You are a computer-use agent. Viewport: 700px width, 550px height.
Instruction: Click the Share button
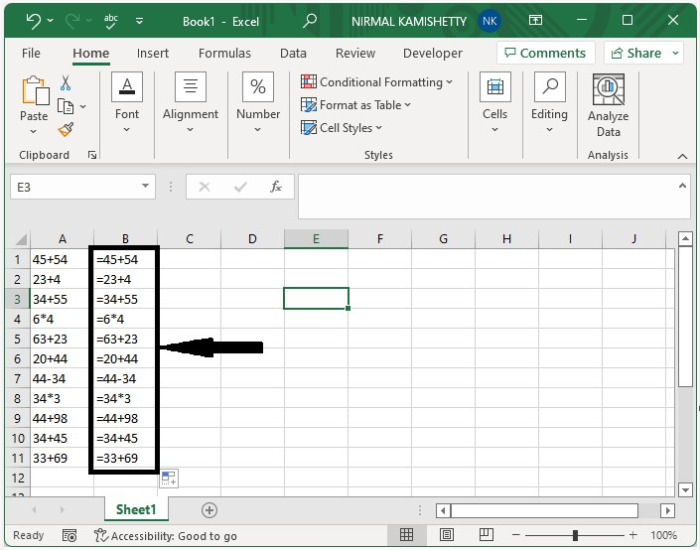pyautogui.click(x=636, y=53)
